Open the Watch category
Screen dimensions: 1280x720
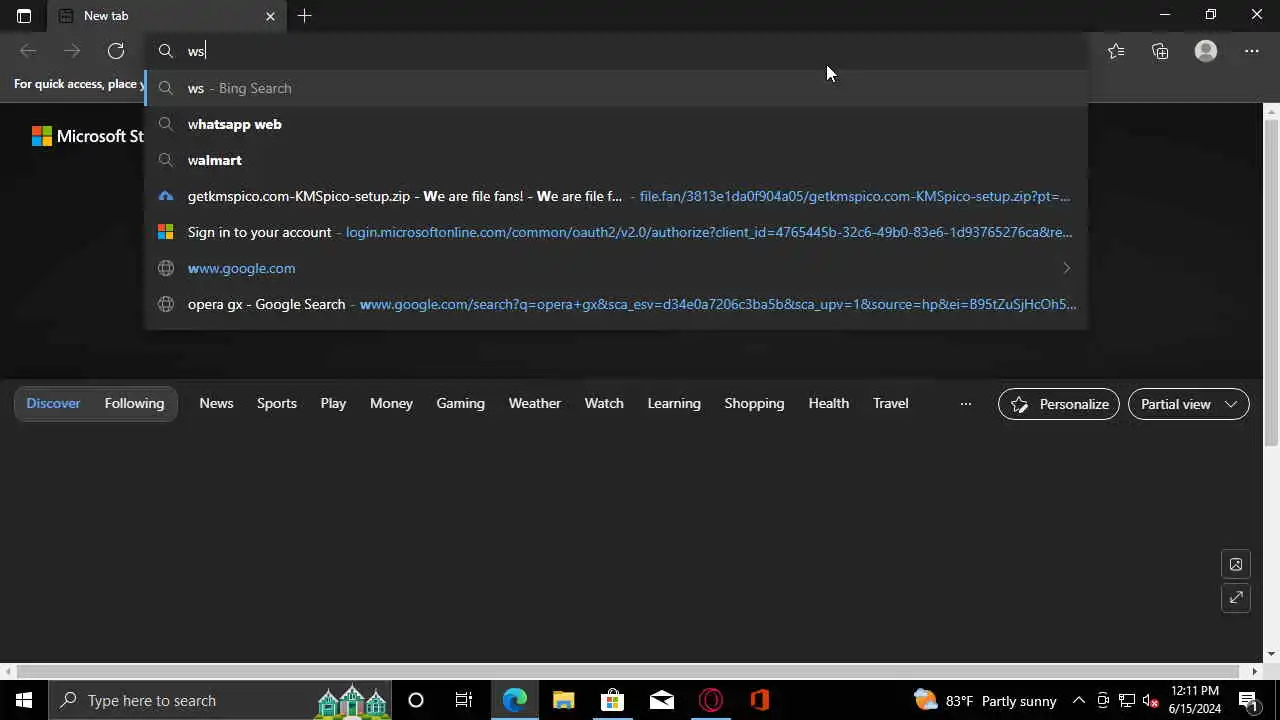click(604, 403)
